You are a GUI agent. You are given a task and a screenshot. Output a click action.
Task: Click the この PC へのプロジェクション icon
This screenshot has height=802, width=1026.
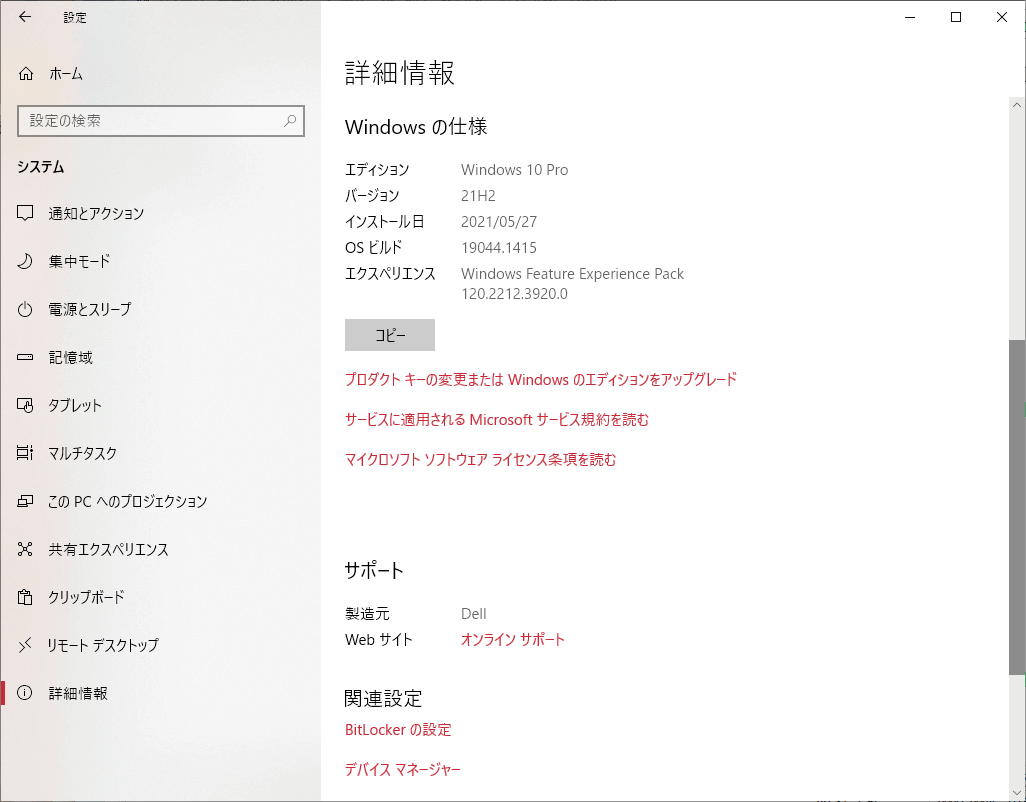(x=25, y=501)
